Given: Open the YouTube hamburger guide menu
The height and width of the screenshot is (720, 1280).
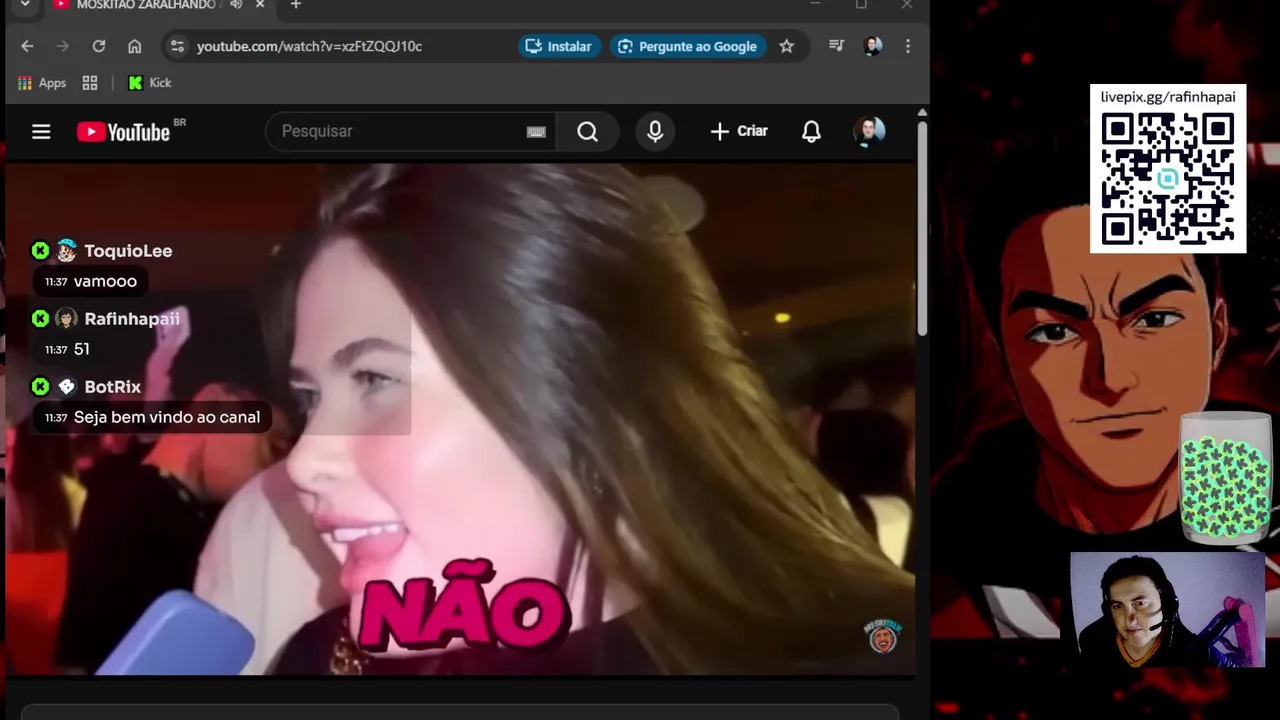Looking at the screenshot, I should (41, 131).
